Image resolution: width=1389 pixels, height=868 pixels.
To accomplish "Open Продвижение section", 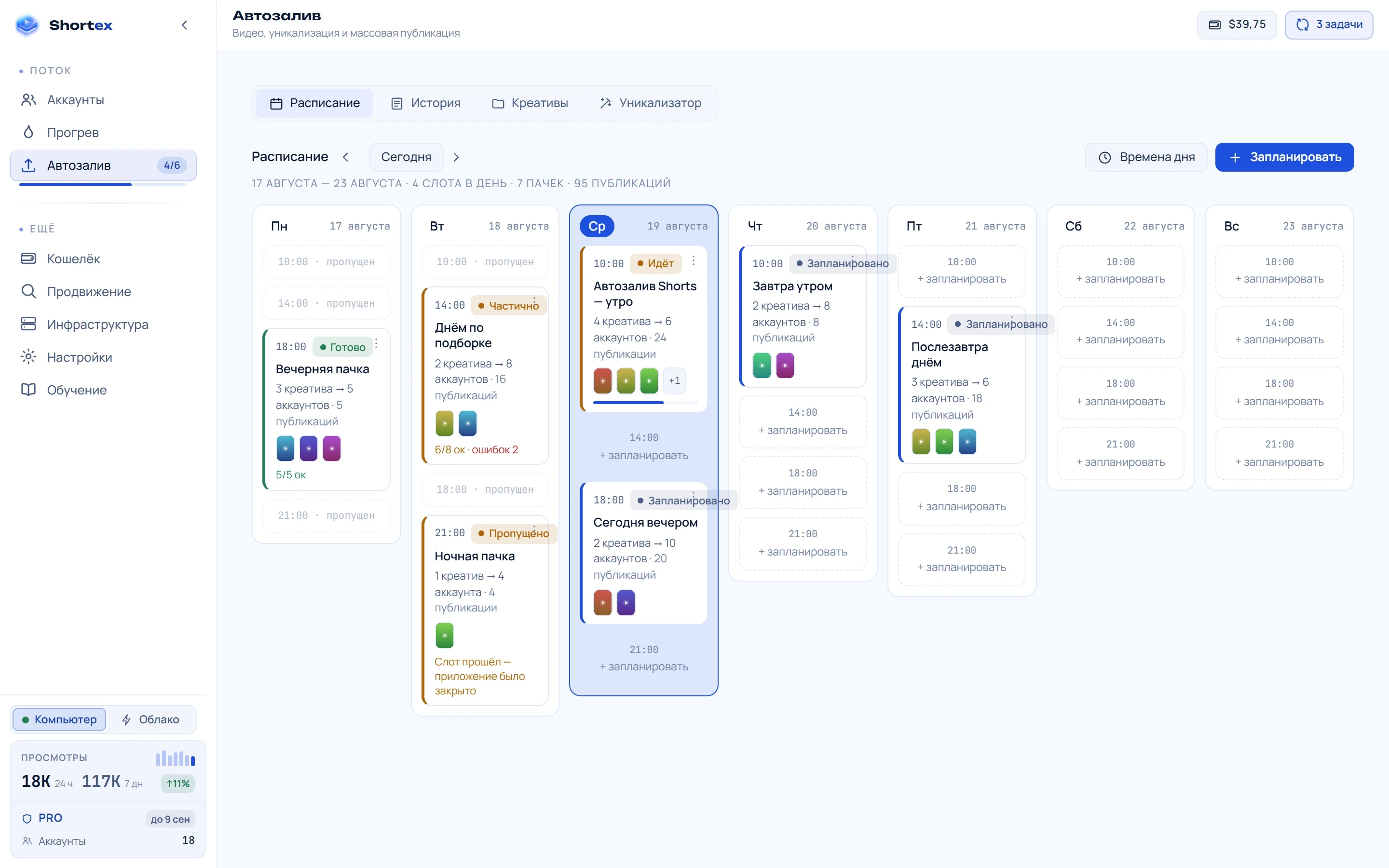I will point(103,292).
